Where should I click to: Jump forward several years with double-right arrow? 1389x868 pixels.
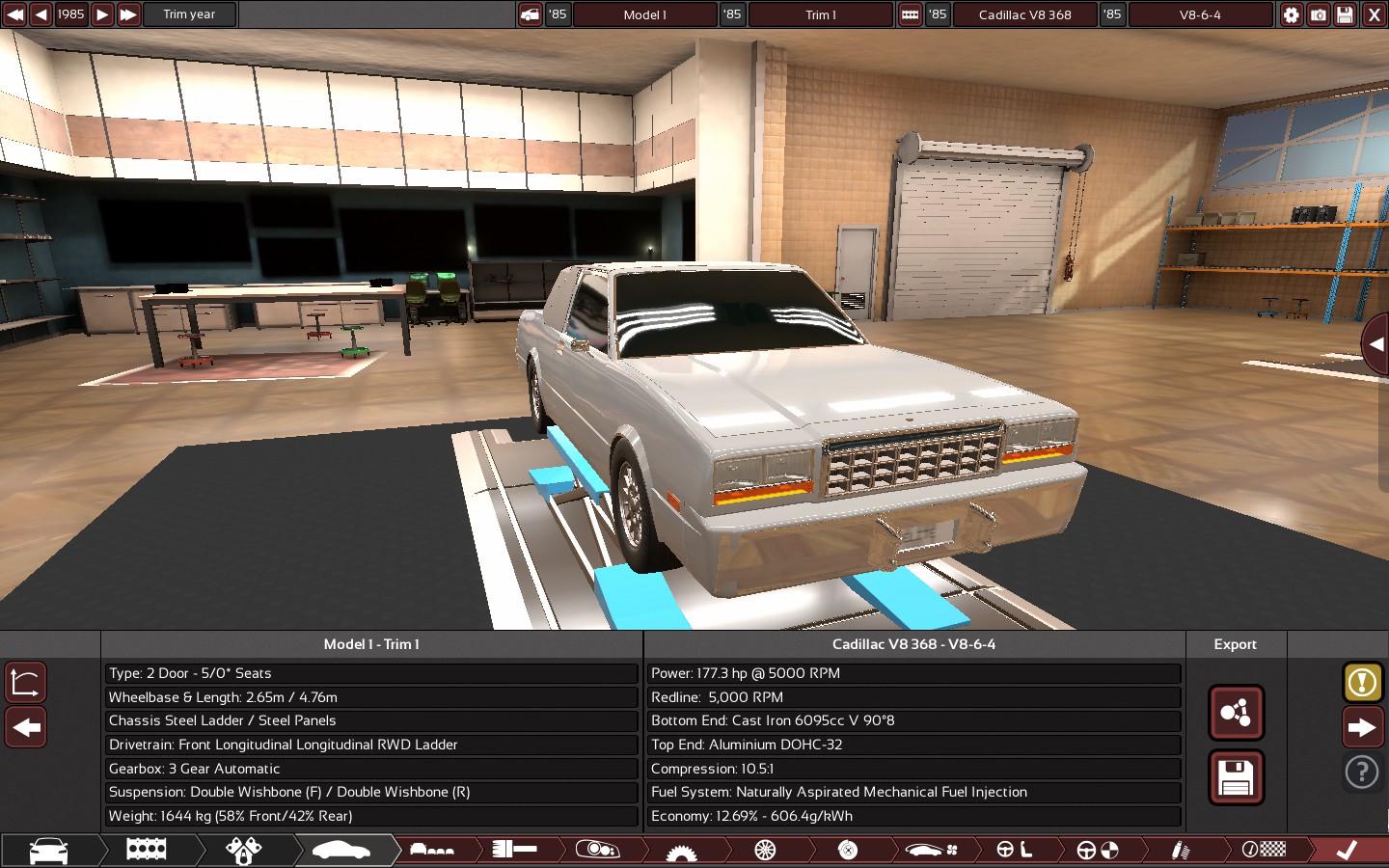[x=128, y=14]
